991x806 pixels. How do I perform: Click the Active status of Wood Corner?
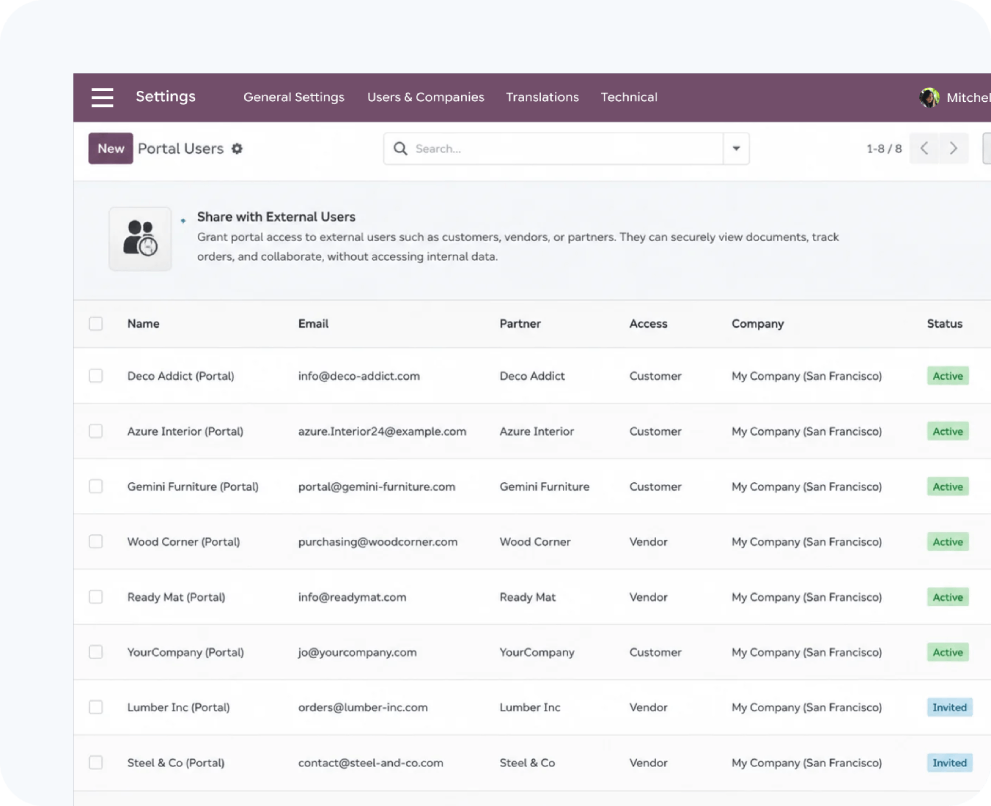948,542
